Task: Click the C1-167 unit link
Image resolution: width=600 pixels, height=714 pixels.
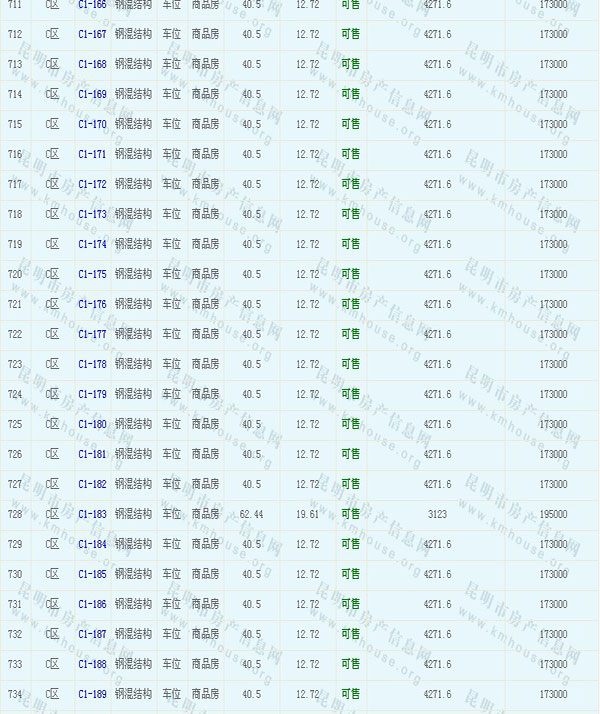Action: 92,34
